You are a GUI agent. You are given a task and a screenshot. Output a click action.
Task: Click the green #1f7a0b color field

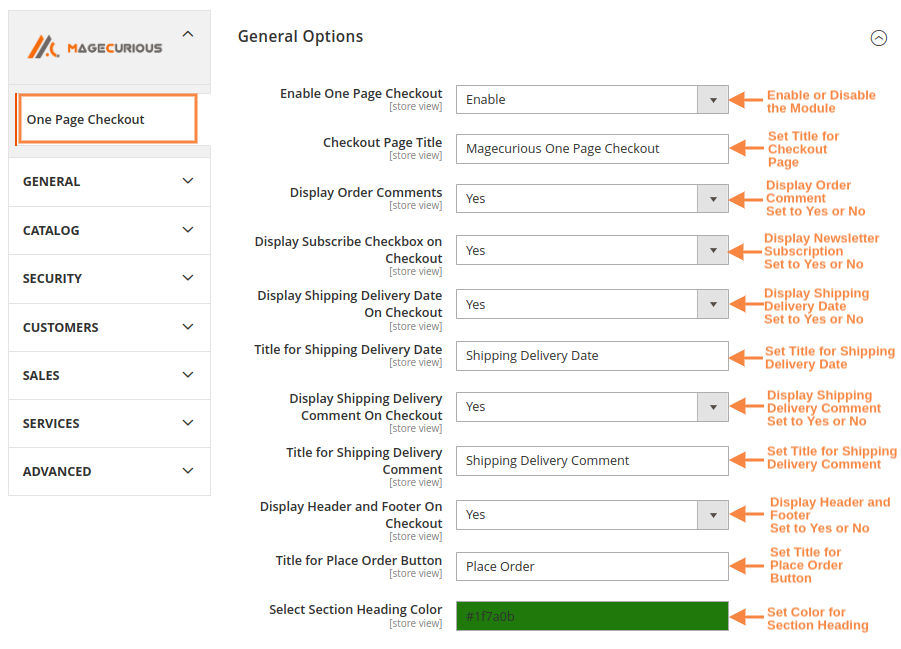pyautogui.click(x=592, y=615)
